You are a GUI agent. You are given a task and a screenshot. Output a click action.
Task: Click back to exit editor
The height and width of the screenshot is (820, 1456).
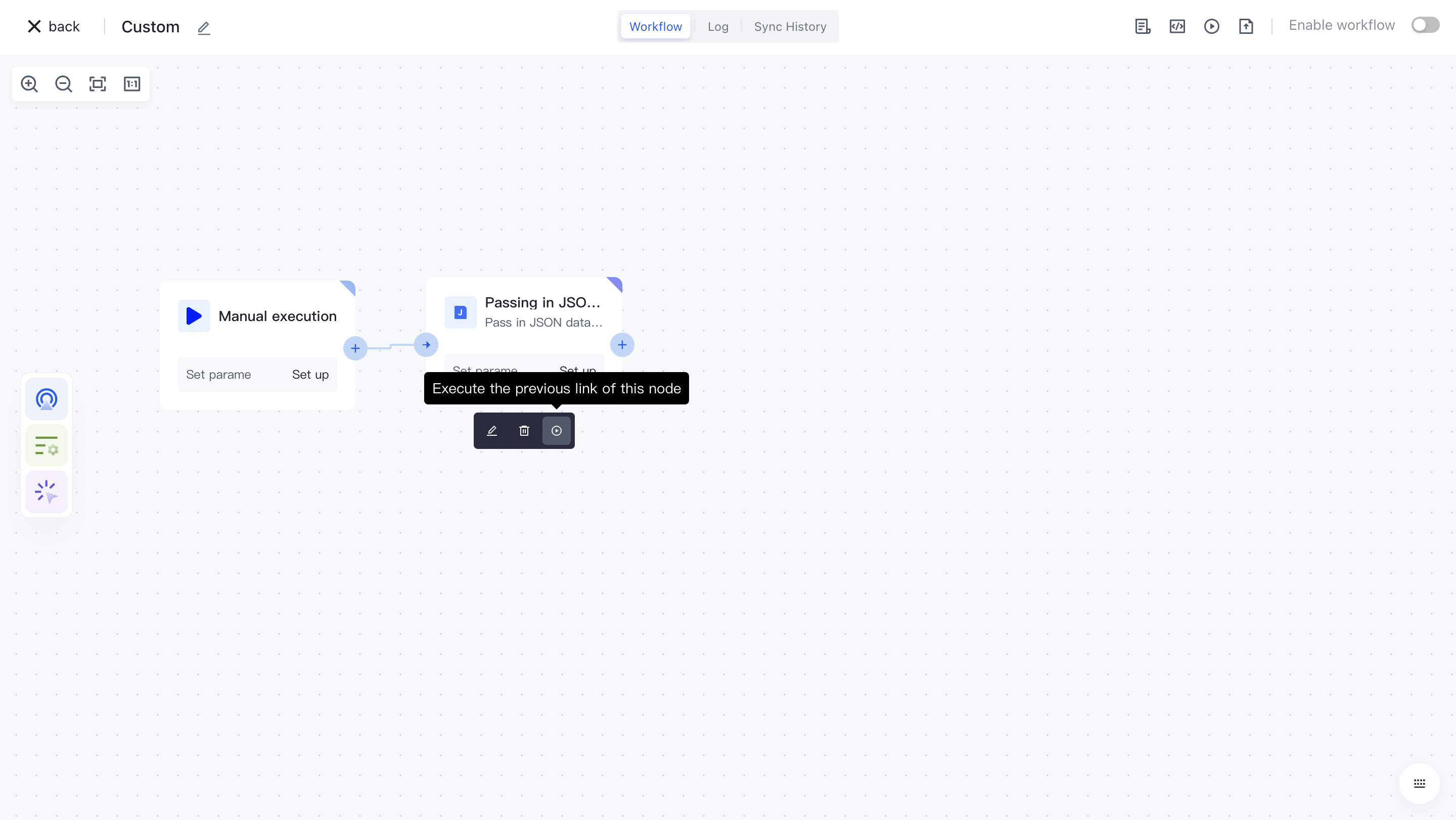[x=54, y=27]
